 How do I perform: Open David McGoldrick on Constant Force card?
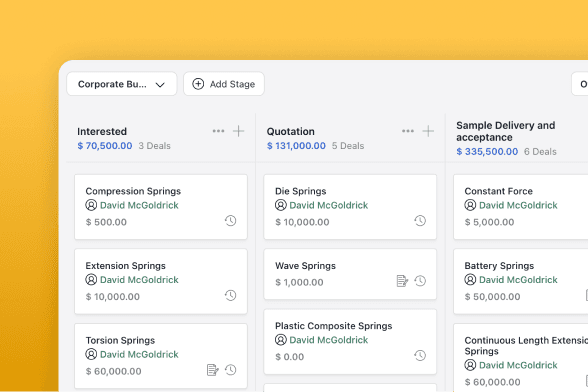[x=518, y=205]
